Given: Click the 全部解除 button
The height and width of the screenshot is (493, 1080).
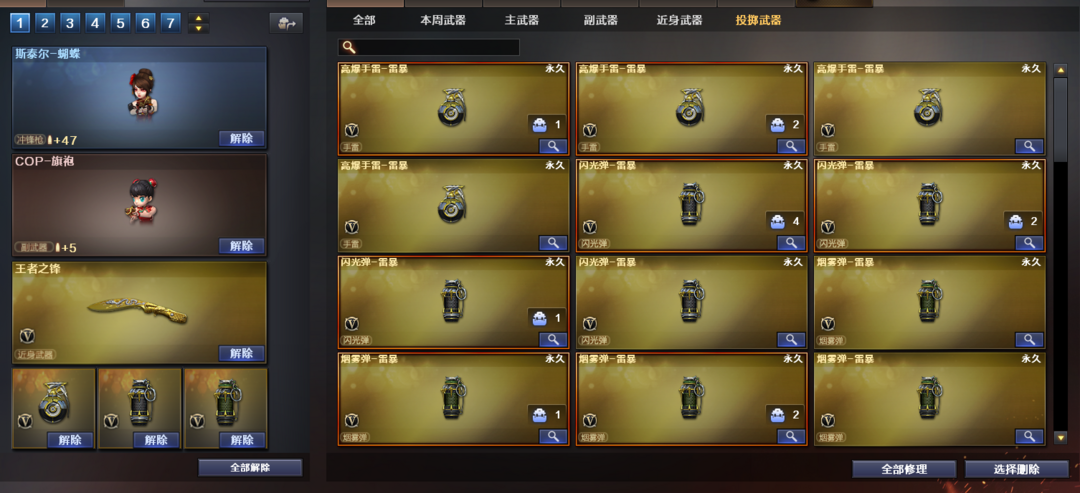Looking at the screenshot, I should [250, 468].
